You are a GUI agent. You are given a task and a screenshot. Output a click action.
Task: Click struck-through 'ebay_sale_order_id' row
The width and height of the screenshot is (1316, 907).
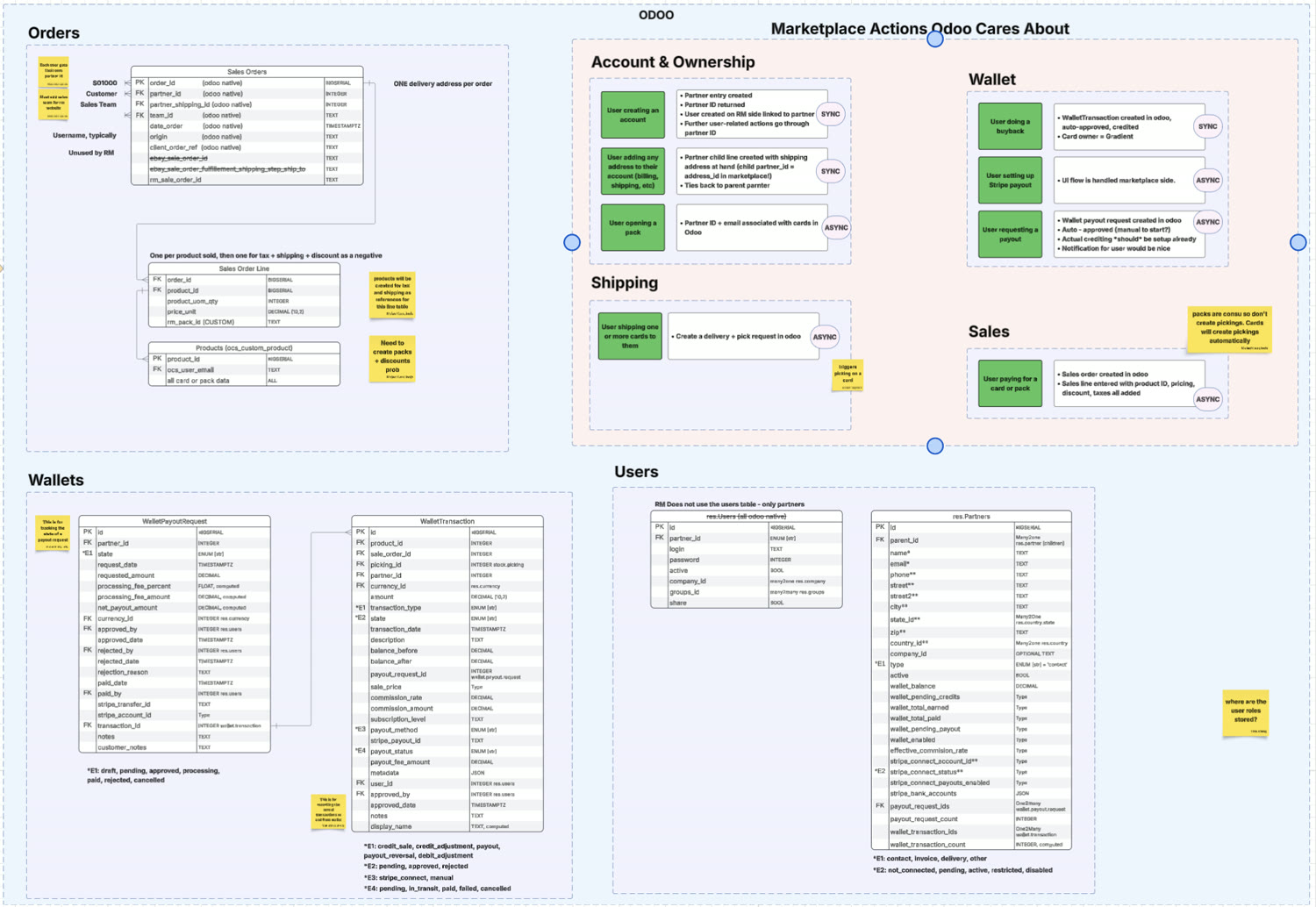(247, 158)
